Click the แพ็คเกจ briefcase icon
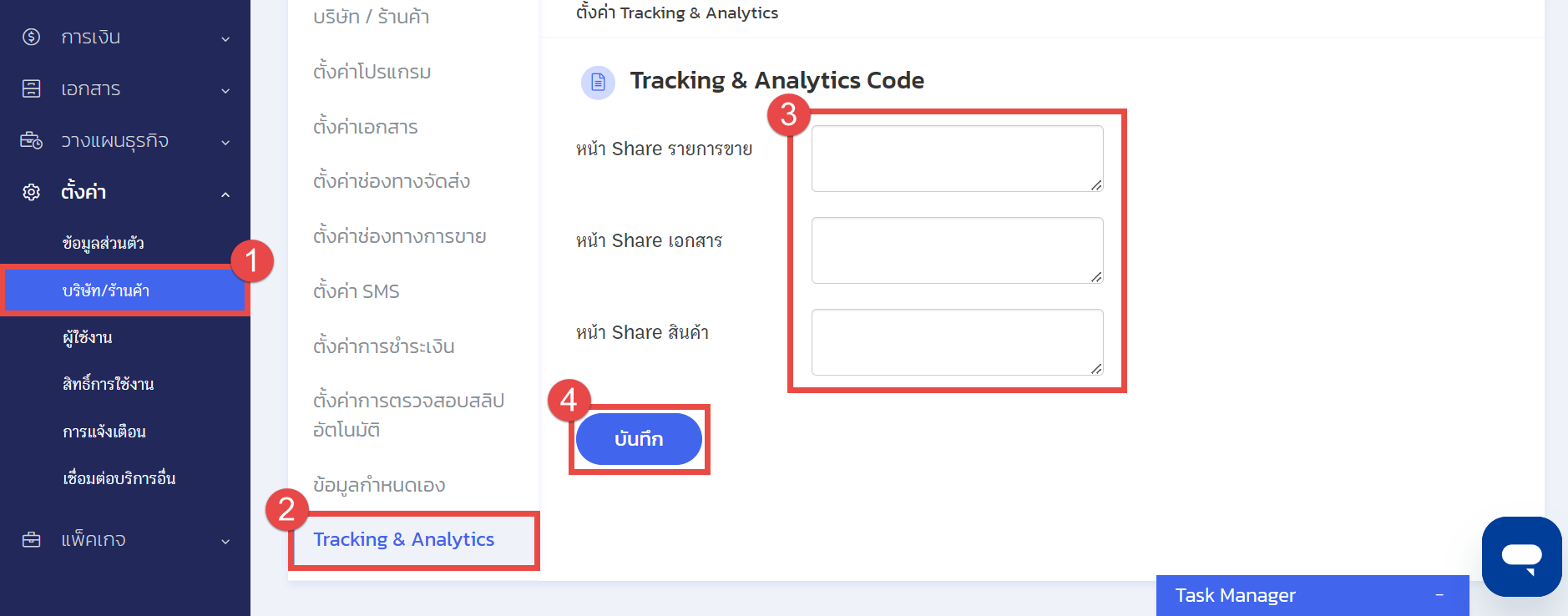This screenshot has height=616, width=1568. pos(31,539)
